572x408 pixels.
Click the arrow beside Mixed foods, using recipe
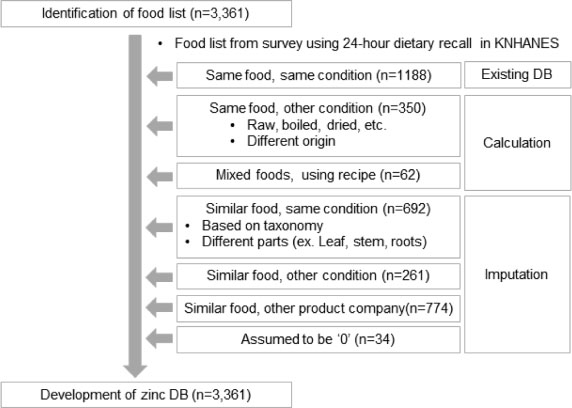click(160, 177)
